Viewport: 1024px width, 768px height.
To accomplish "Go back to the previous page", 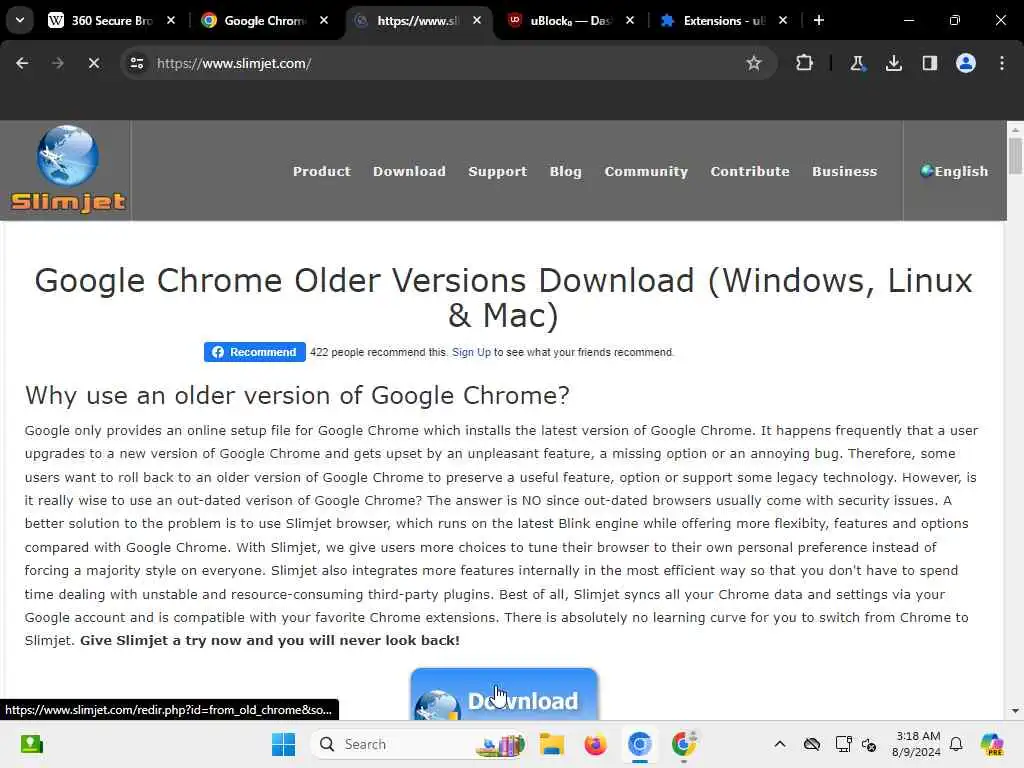I will (x=22, y=63).
